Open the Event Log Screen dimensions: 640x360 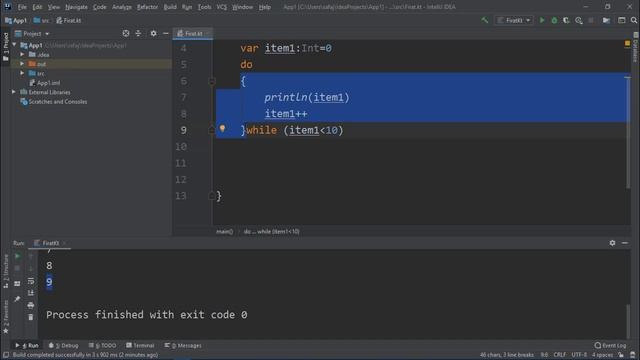610,345
